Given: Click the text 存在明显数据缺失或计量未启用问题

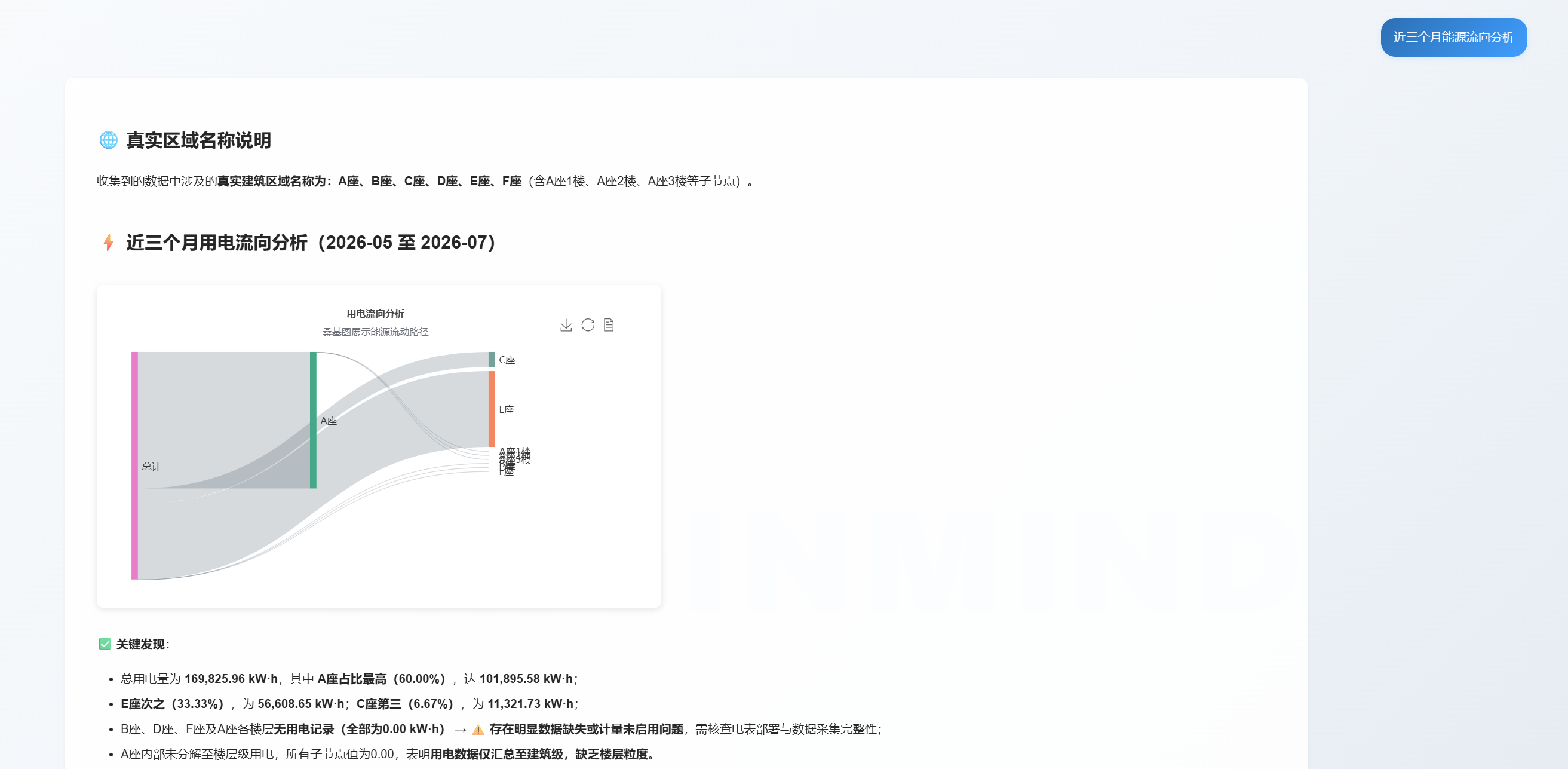Looking at the screenshot, I should point(586,730).
